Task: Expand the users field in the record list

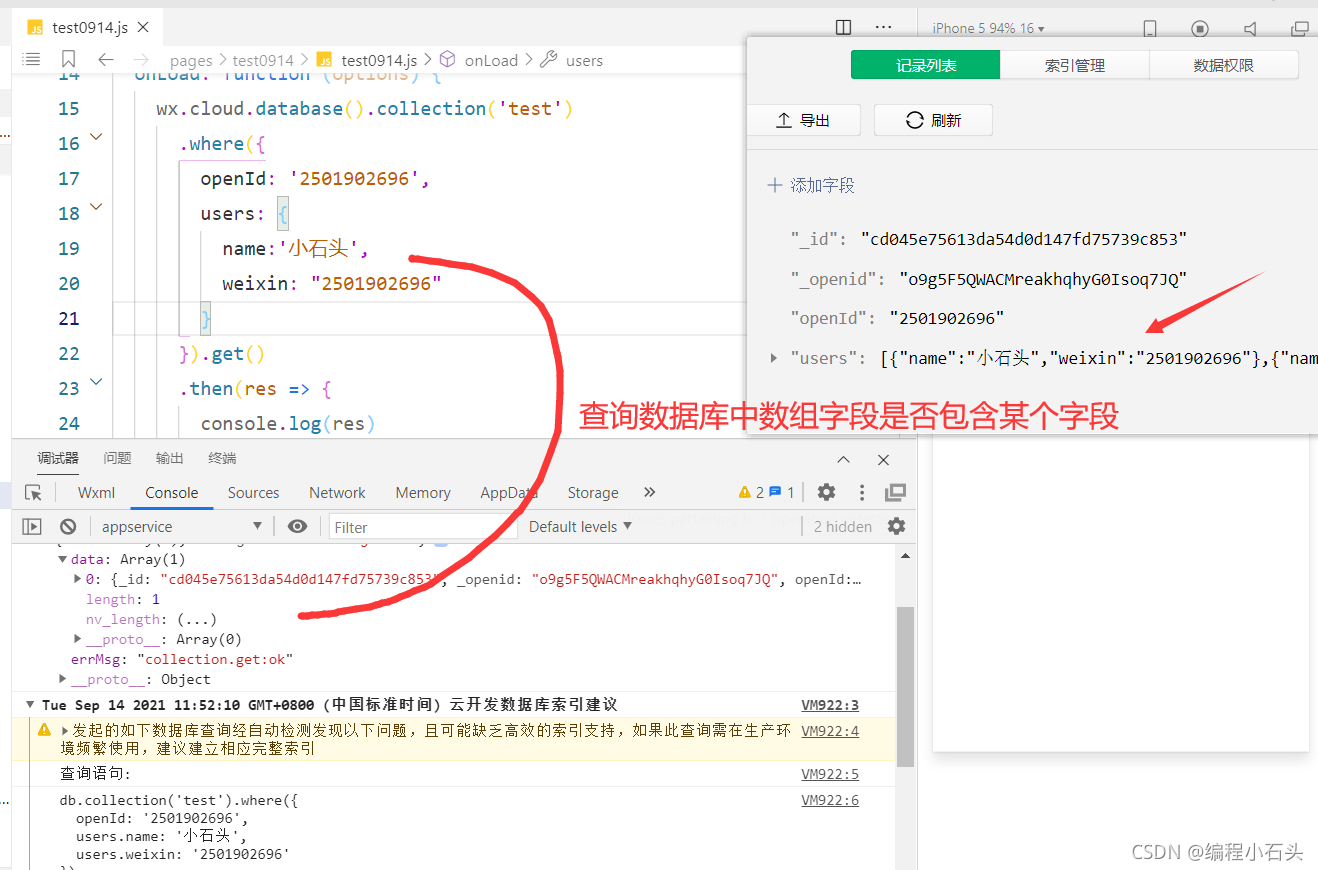Action: [x=771, y=358]
